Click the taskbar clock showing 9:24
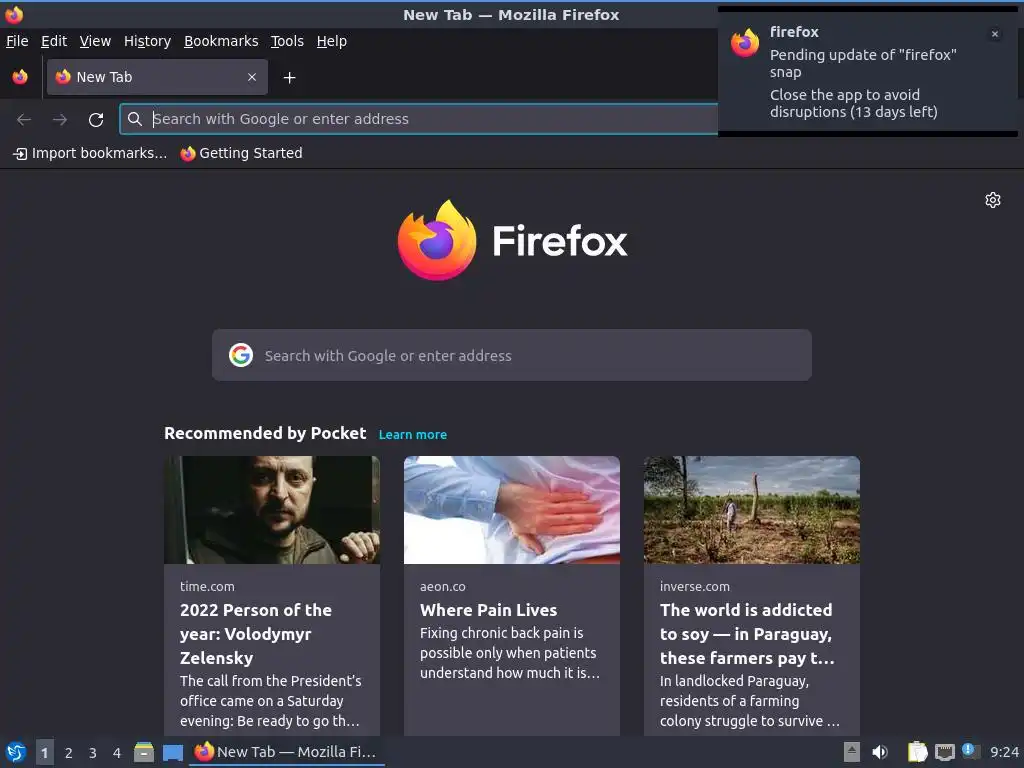The height and width of the screenshot is (768, 1024). coord(1004,752)
